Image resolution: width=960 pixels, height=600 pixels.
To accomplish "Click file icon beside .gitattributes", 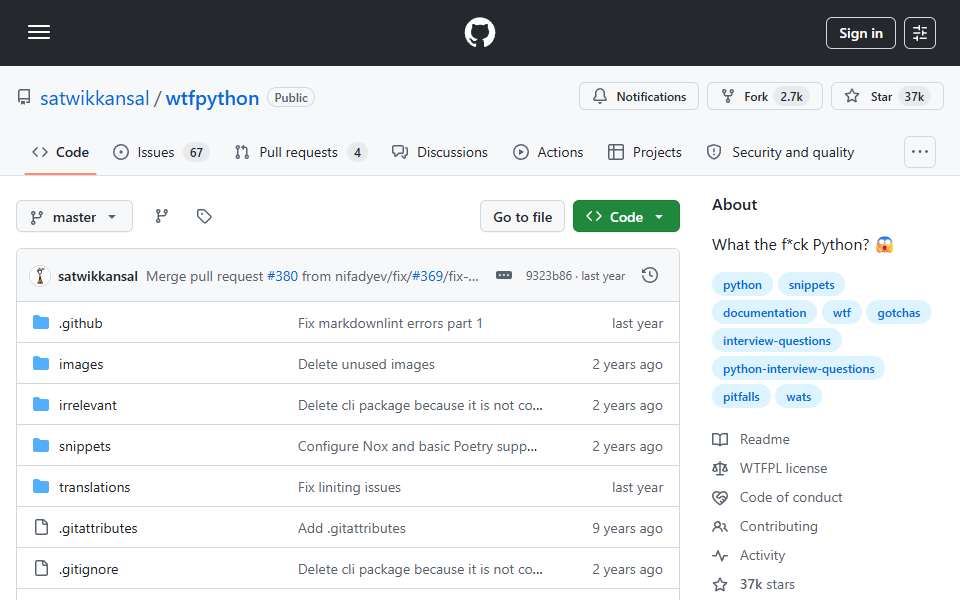I will [x=41, y=527].
